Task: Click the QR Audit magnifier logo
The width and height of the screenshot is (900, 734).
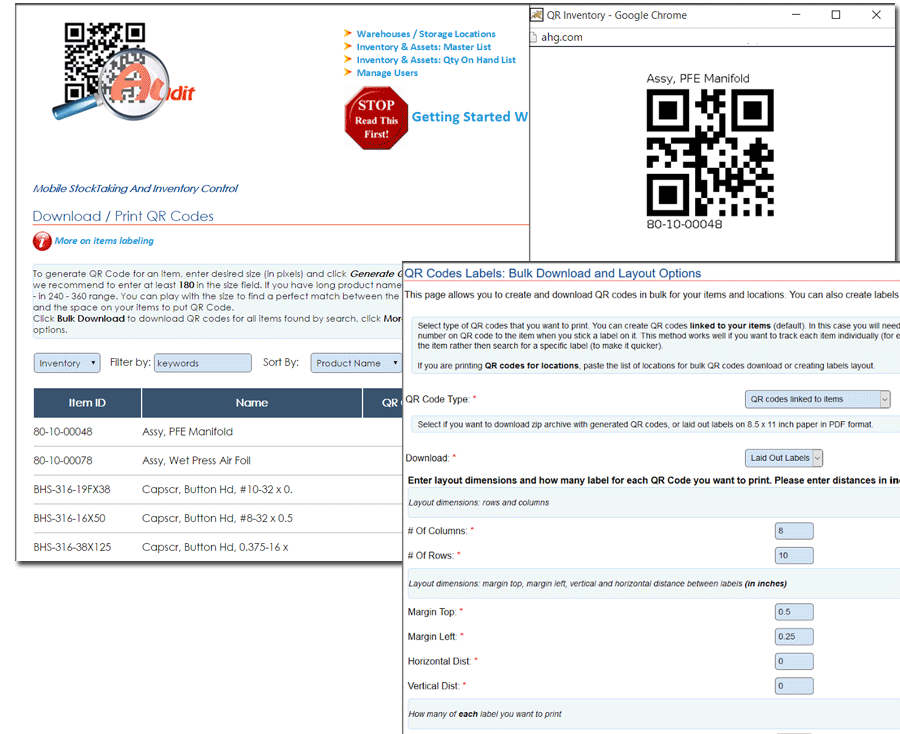Action: pyautogui.click(x=123, y=72)
